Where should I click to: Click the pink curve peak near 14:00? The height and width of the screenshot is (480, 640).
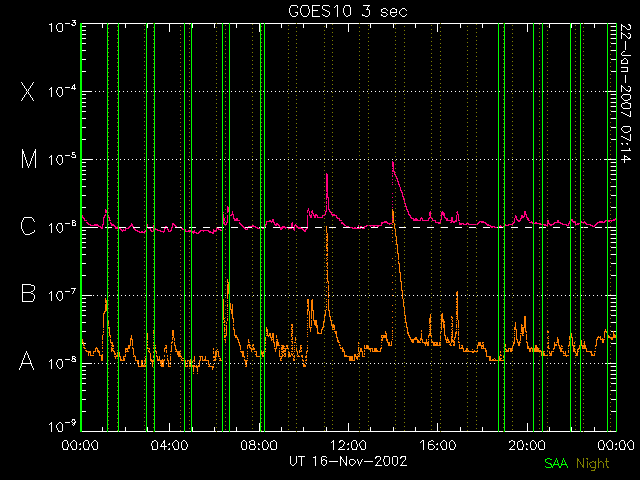pyautogui.click(x=393, y=163)
